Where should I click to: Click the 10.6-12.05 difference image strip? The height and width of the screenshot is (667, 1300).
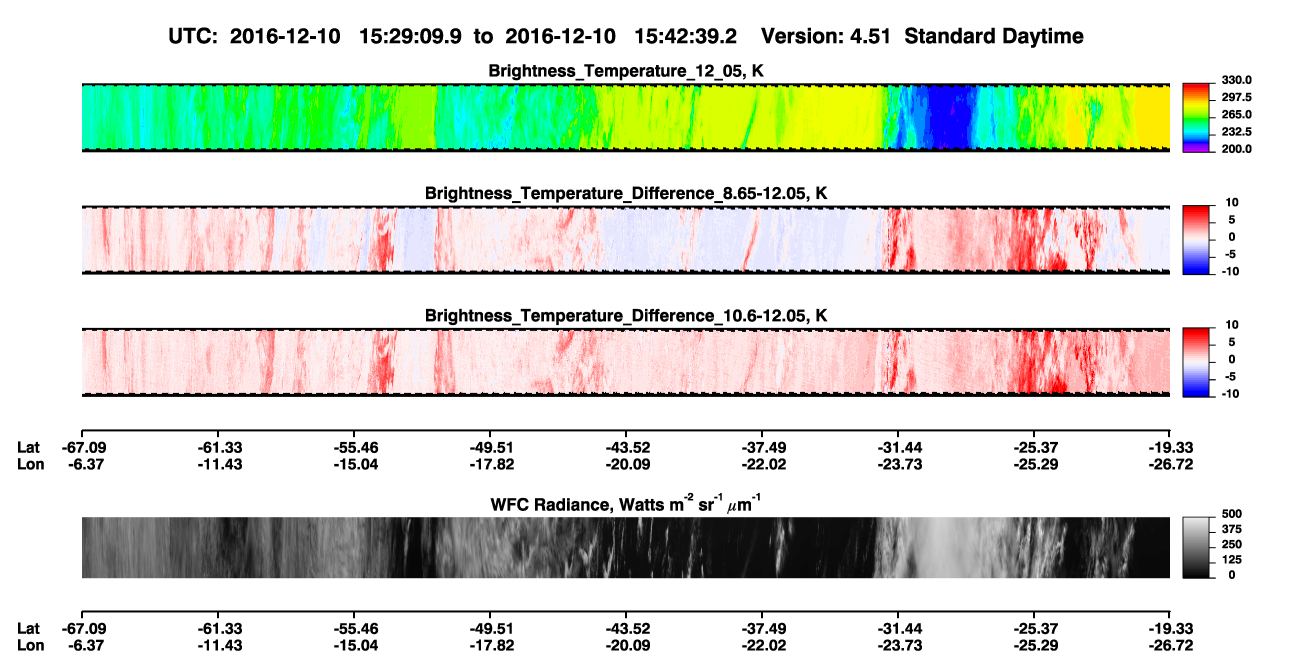pyautogui.click(x=626, y=362)
